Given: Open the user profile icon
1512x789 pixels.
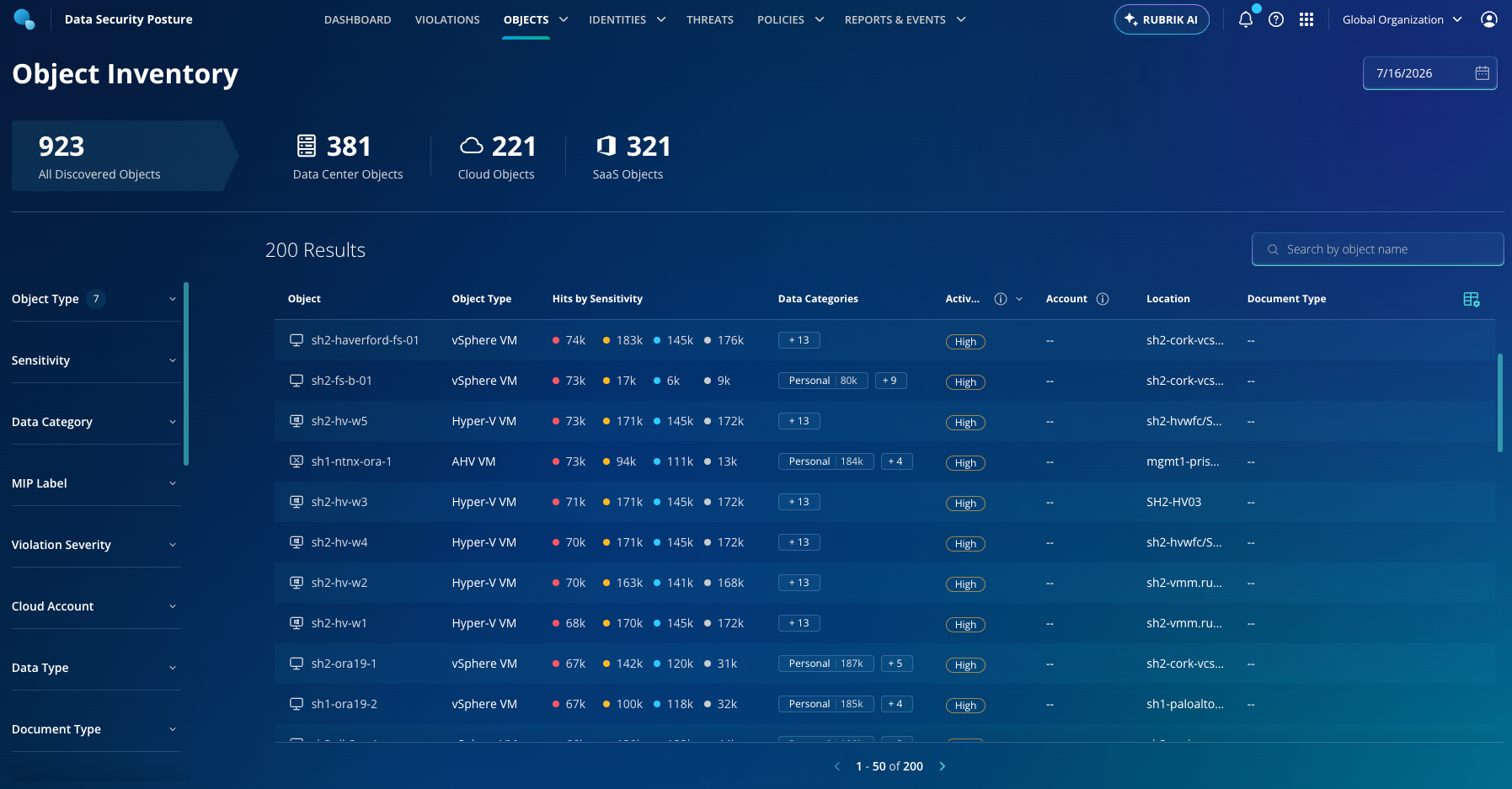Looking at the screenshot, I should (1489, 19).
